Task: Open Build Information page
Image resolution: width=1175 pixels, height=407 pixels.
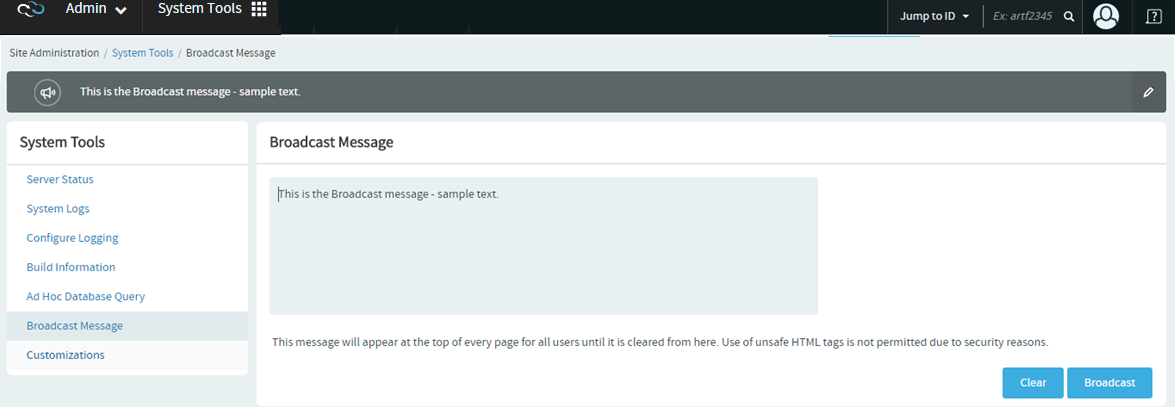Action: (70, 267)
